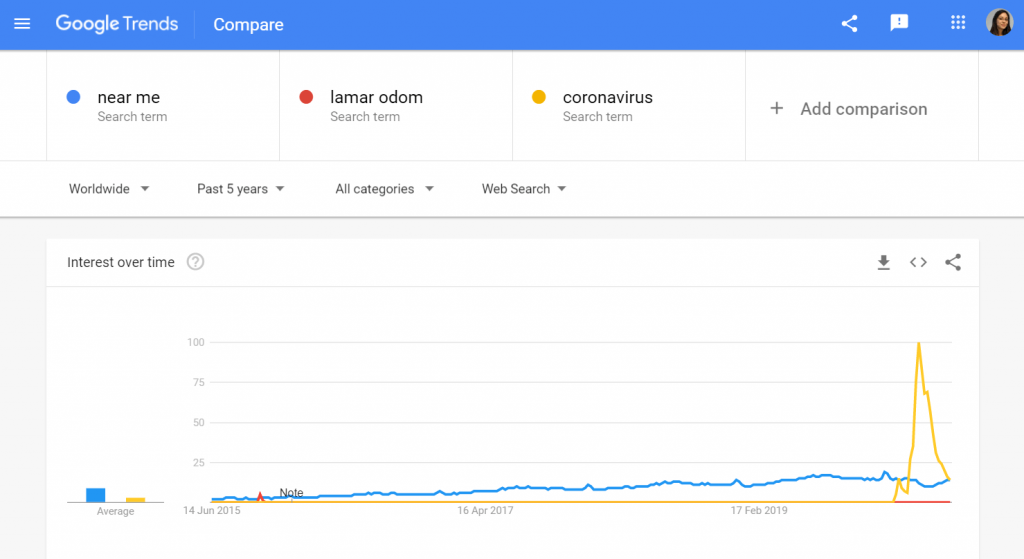Open the hamburger main menu
Viewport: 1024px width, 559px height.
[22, 24]
